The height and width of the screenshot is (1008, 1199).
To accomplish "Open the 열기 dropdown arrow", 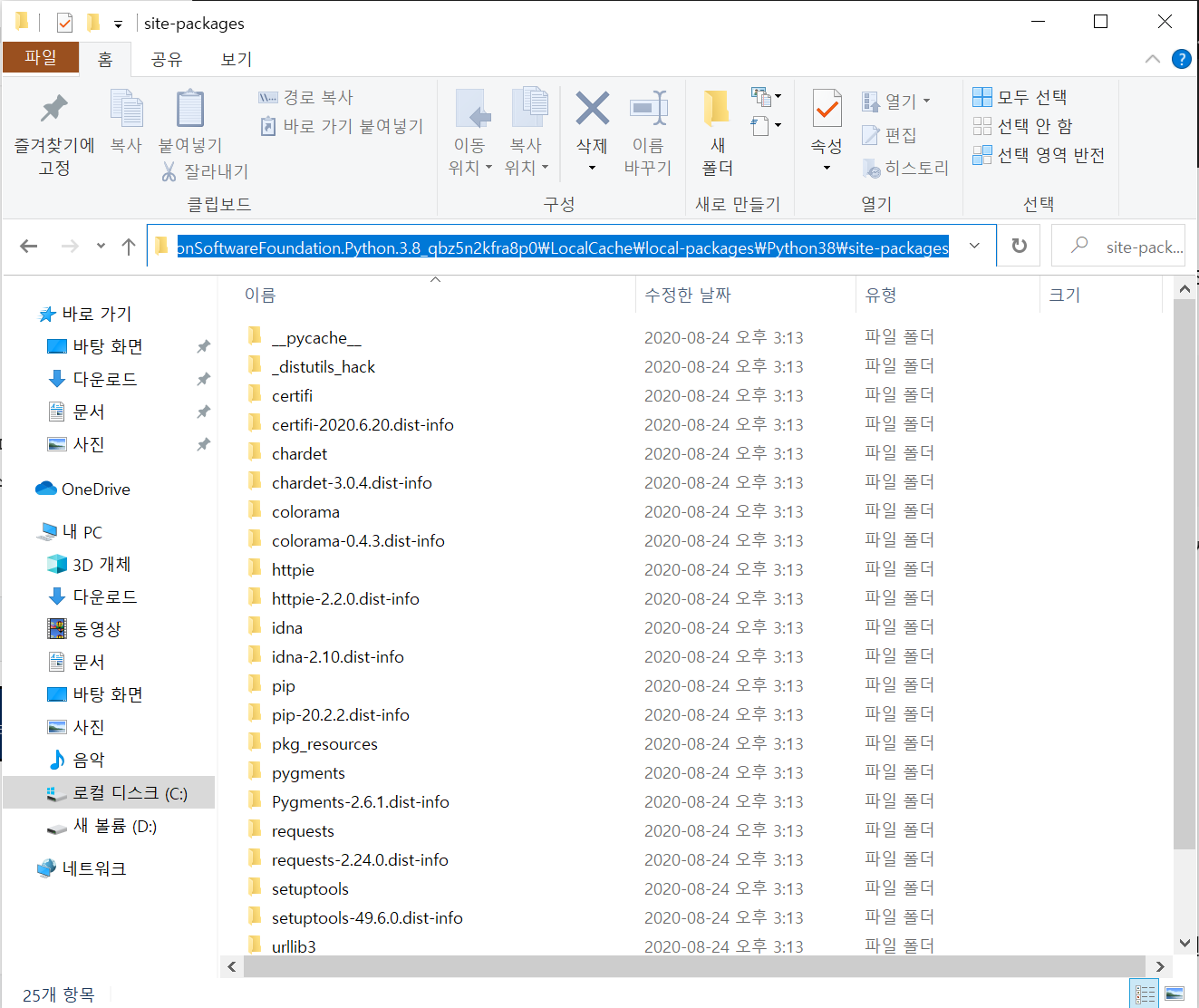I will 926,101.
